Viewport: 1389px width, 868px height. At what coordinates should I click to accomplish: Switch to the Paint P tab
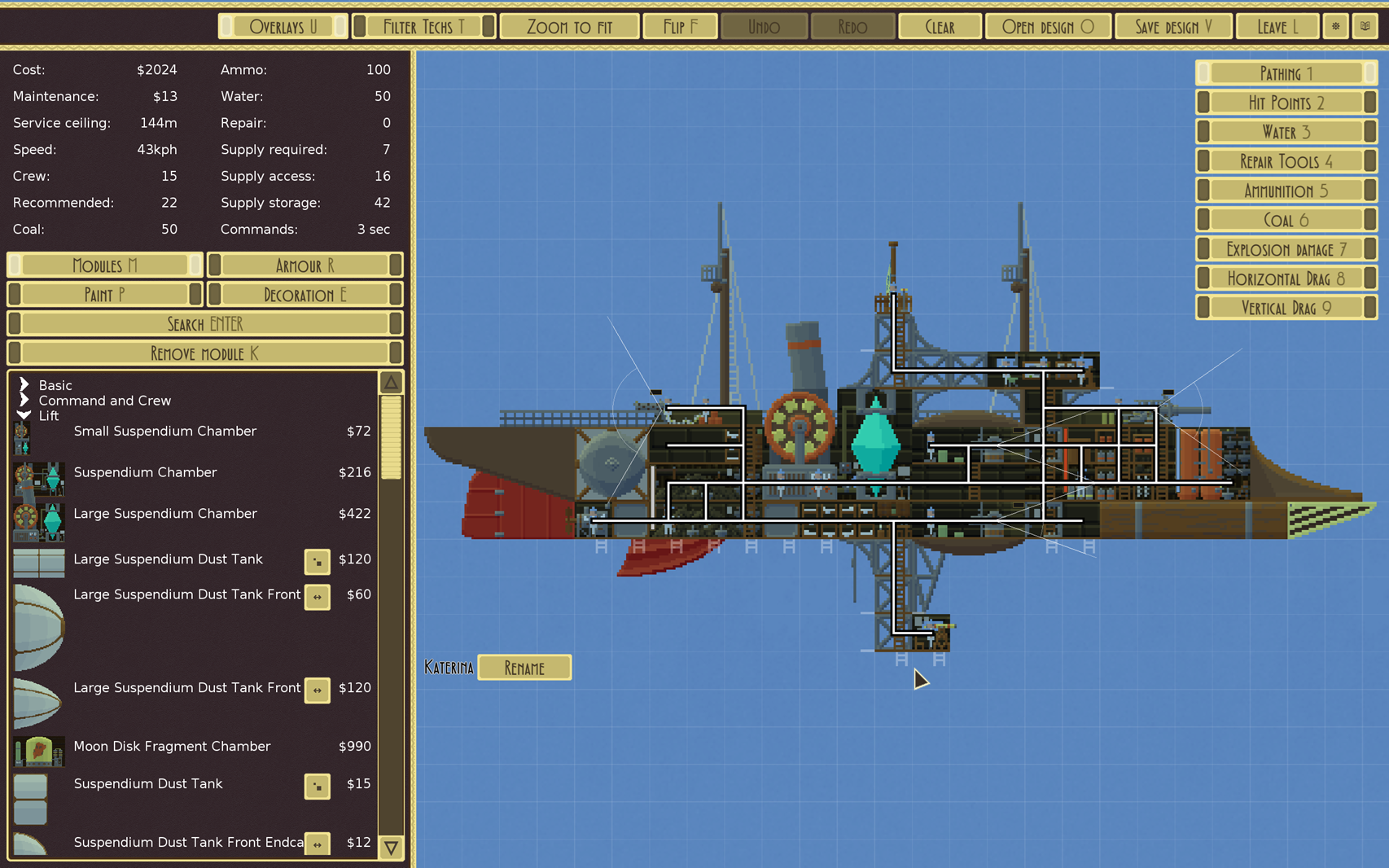(105, 295)
